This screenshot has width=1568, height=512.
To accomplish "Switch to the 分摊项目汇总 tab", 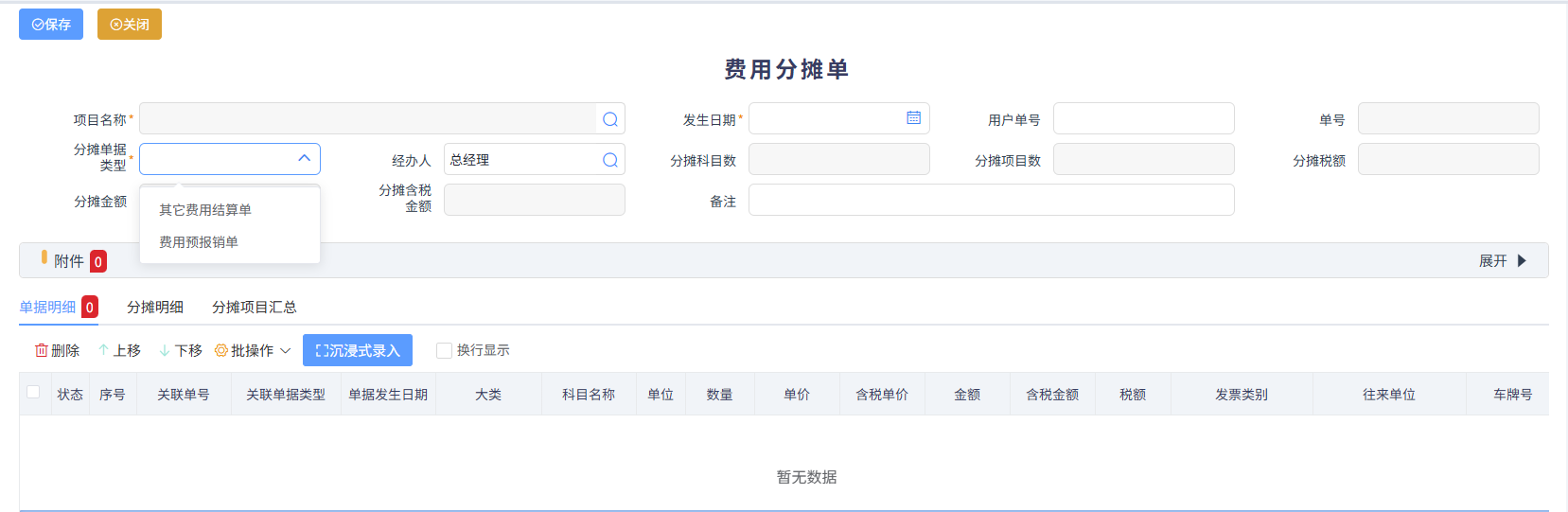I will [x=254, y=307].
